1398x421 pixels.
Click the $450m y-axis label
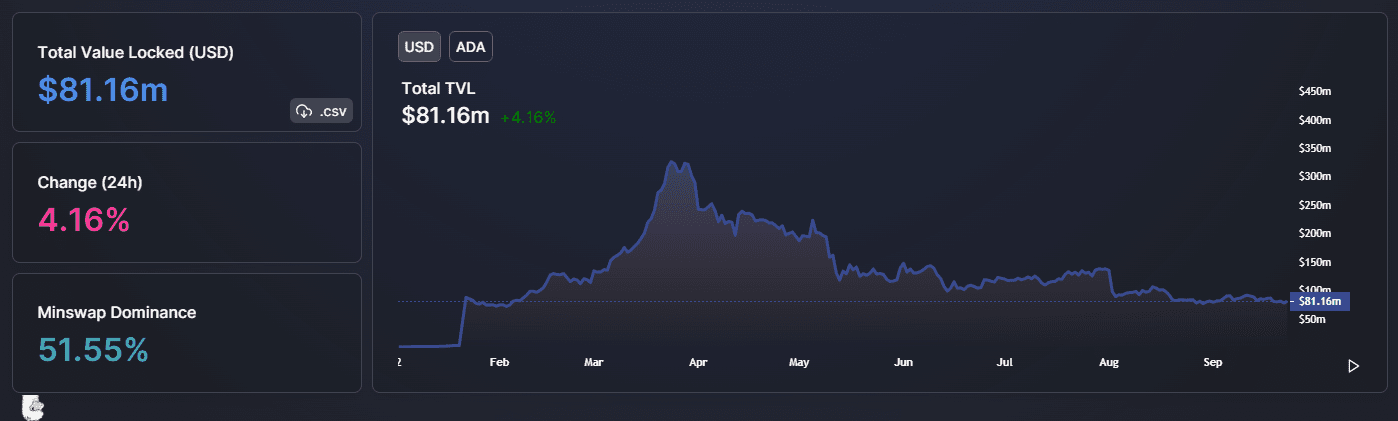[x=1315, y=91]
